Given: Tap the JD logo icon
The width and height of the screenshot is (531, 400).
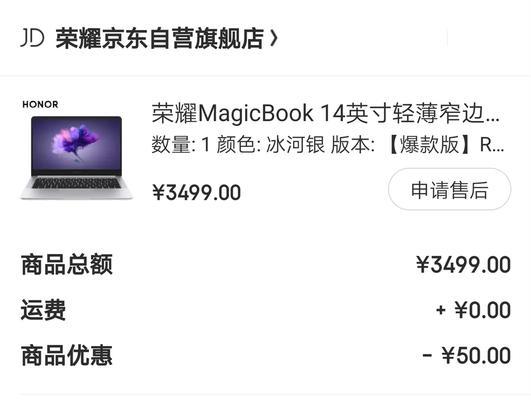Looking at the screenshot, I should click(33, 38).
